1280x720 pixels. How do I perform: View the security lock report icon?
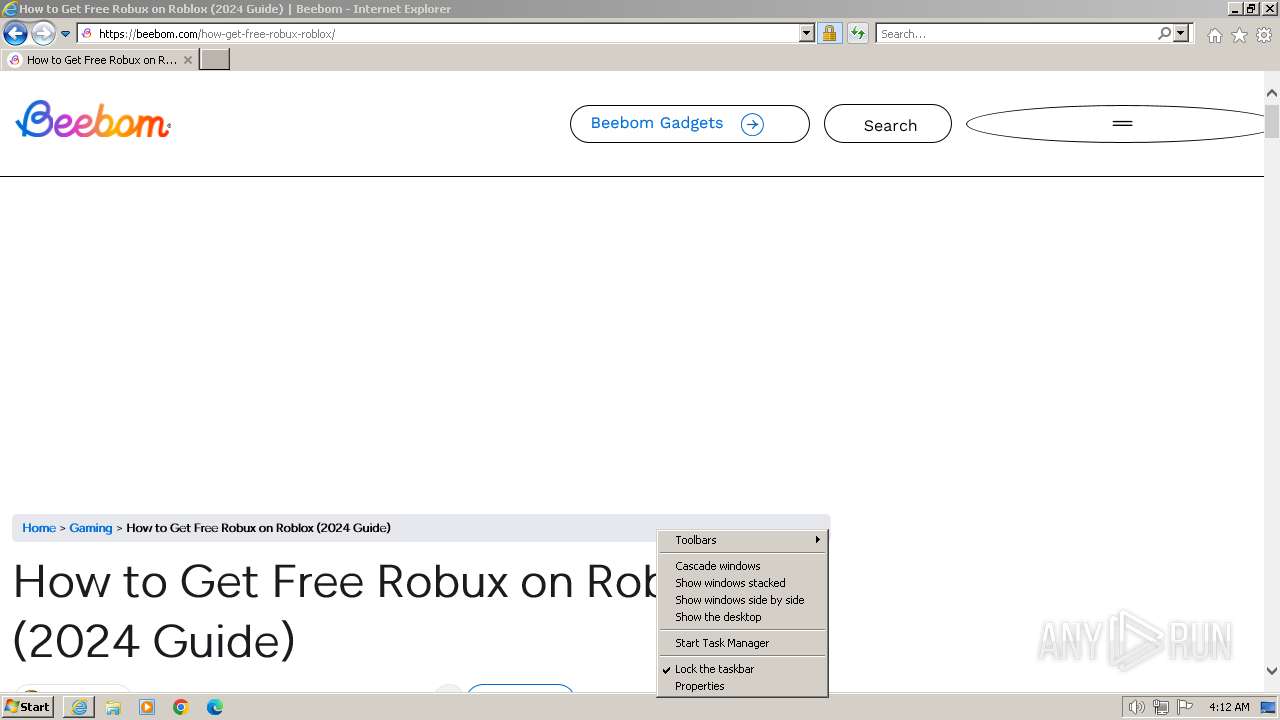829,33
